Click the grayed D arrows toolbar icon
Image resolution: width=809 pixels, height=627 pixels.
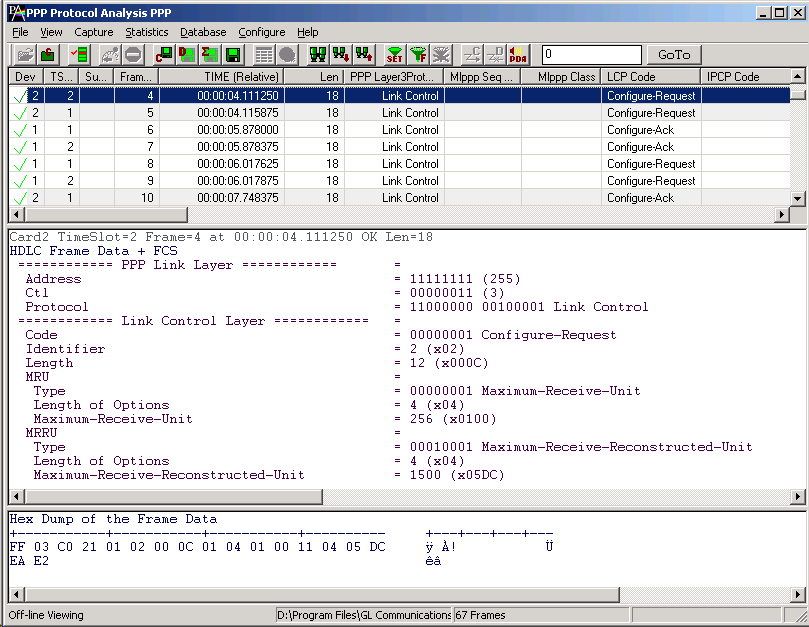495,54
